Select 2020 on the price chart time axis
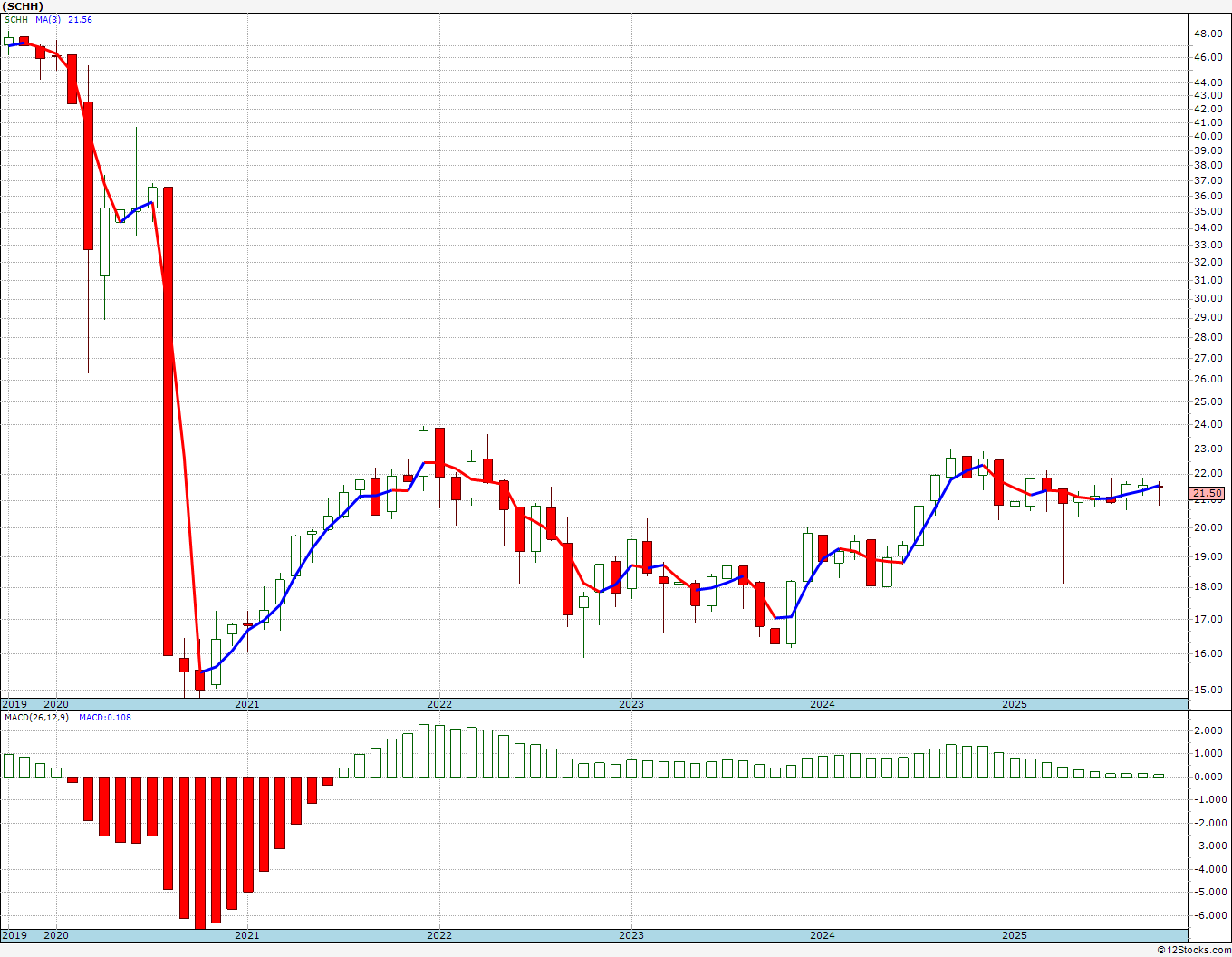Screen dimensions: 1232x957 point(56,704)
